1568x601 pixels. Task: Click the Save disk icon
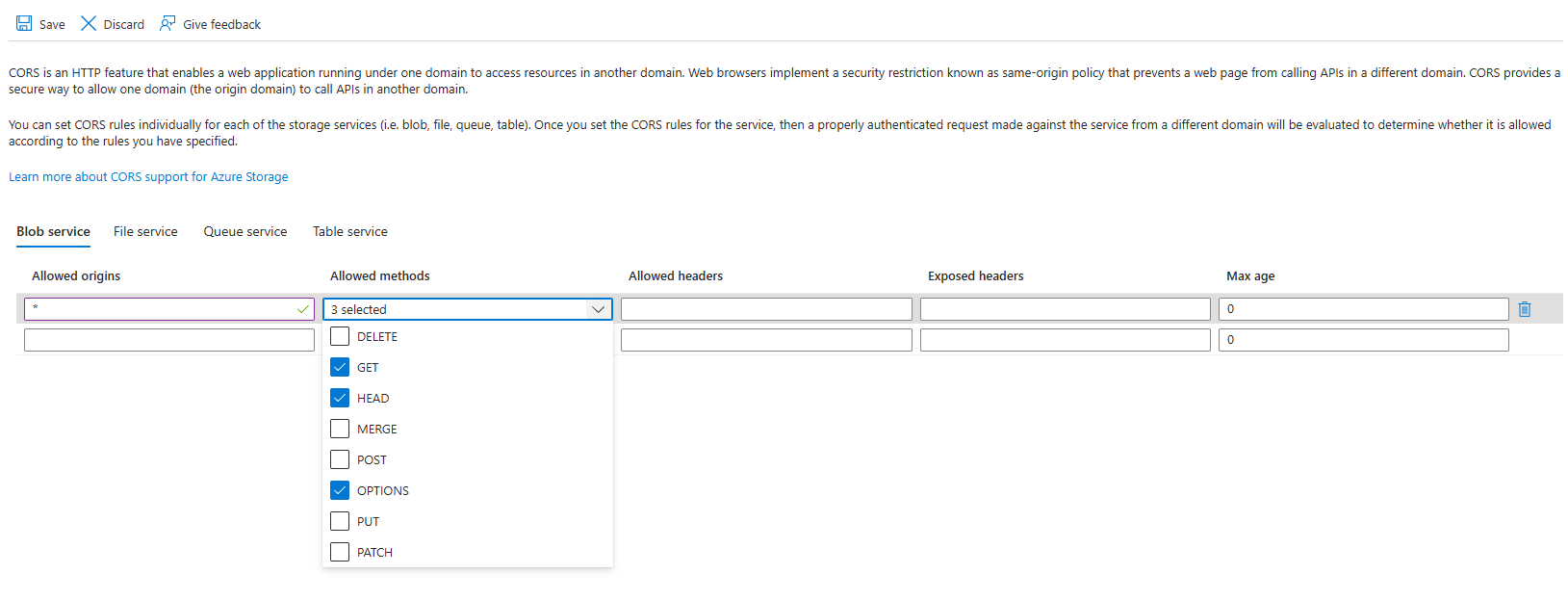coord(24,24)
